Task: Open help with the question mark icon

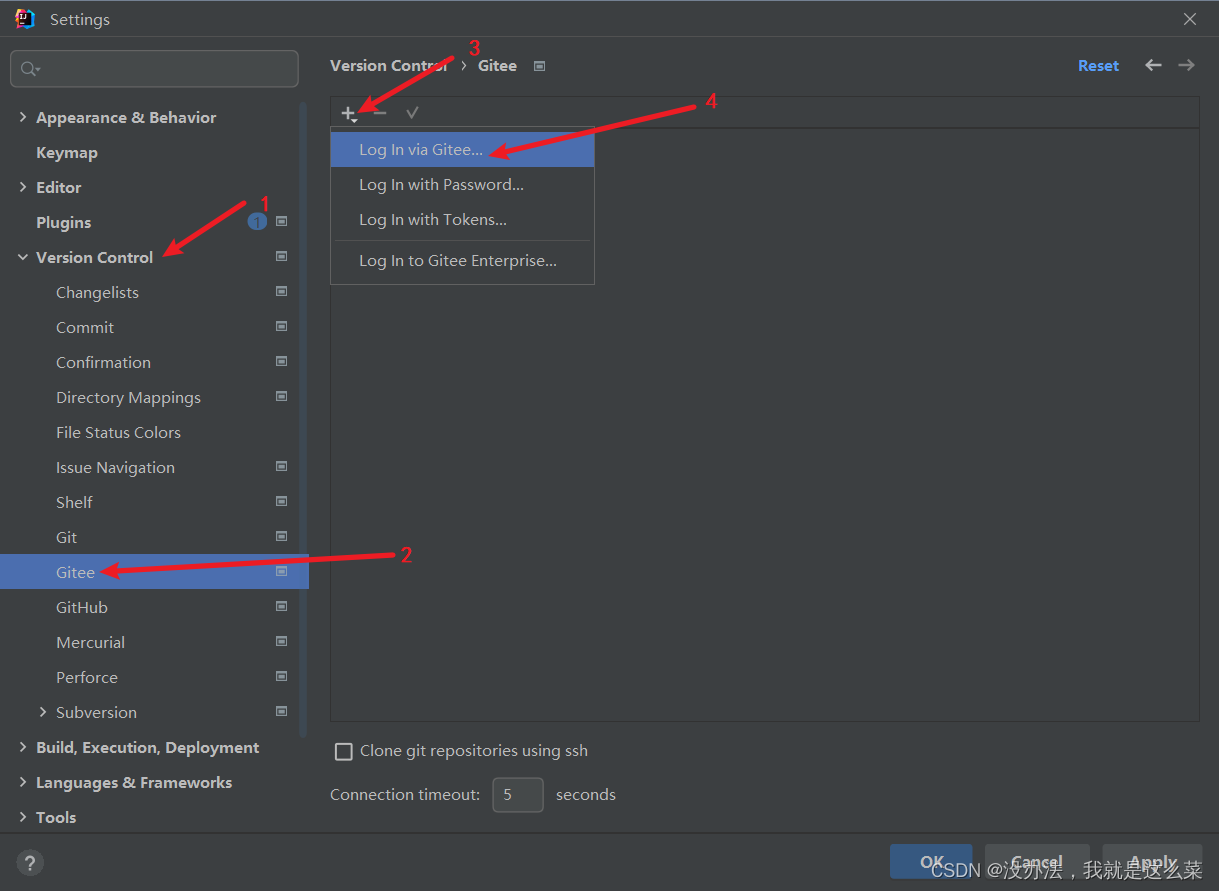Action: [30, 863]
